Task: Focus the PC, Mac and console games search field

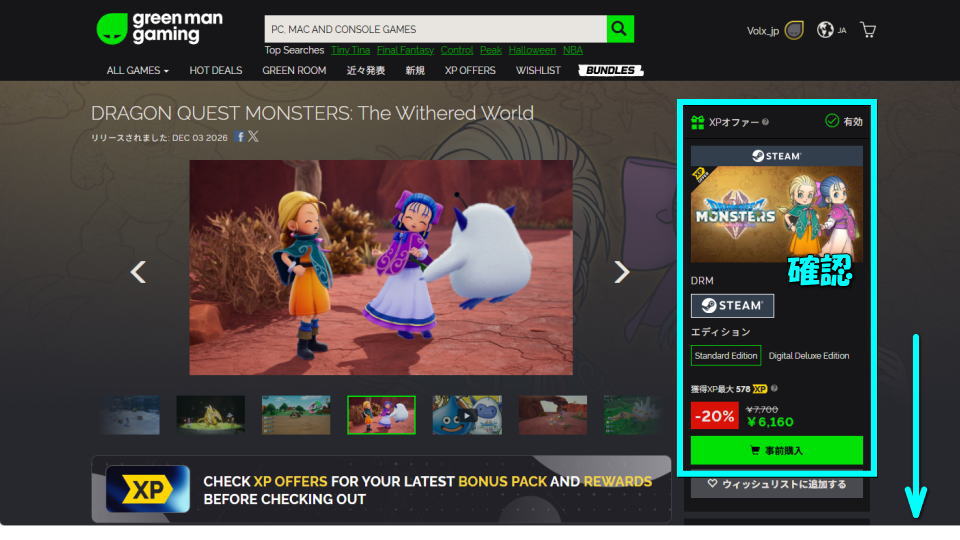Action: click(435, 29)
